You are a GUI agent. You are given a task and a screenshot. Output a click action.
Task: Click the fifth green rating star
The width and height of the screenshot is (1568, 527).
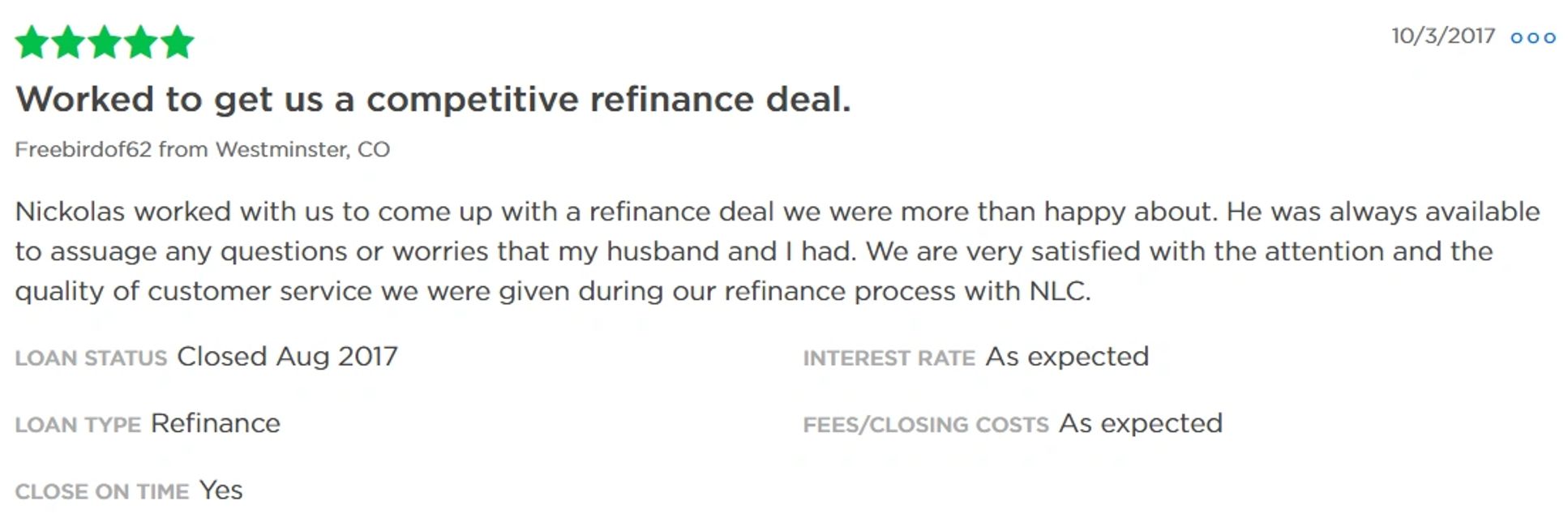178,43
